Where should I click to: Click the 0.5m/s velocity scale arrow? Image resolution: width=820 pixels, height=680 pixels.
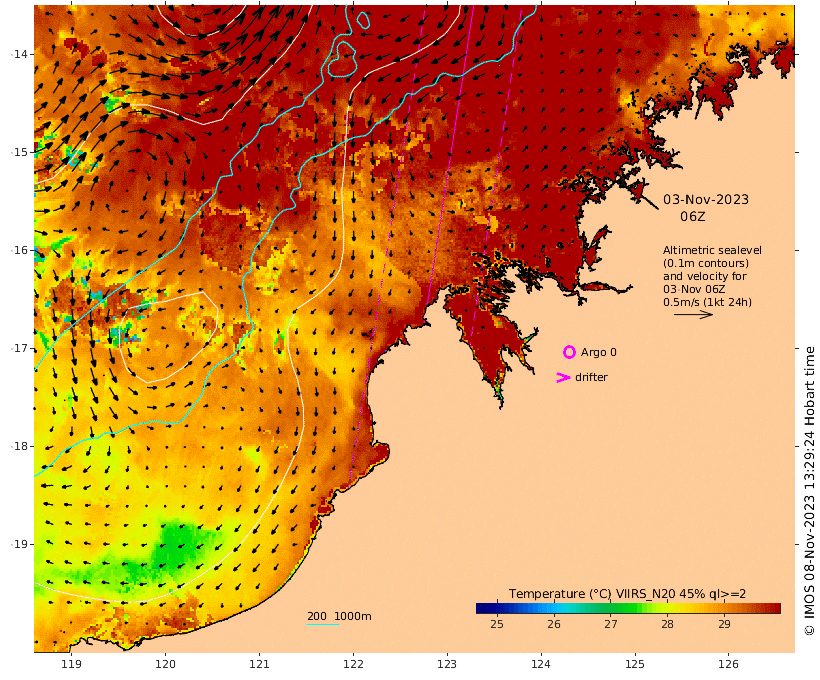[x=693, y=314]
